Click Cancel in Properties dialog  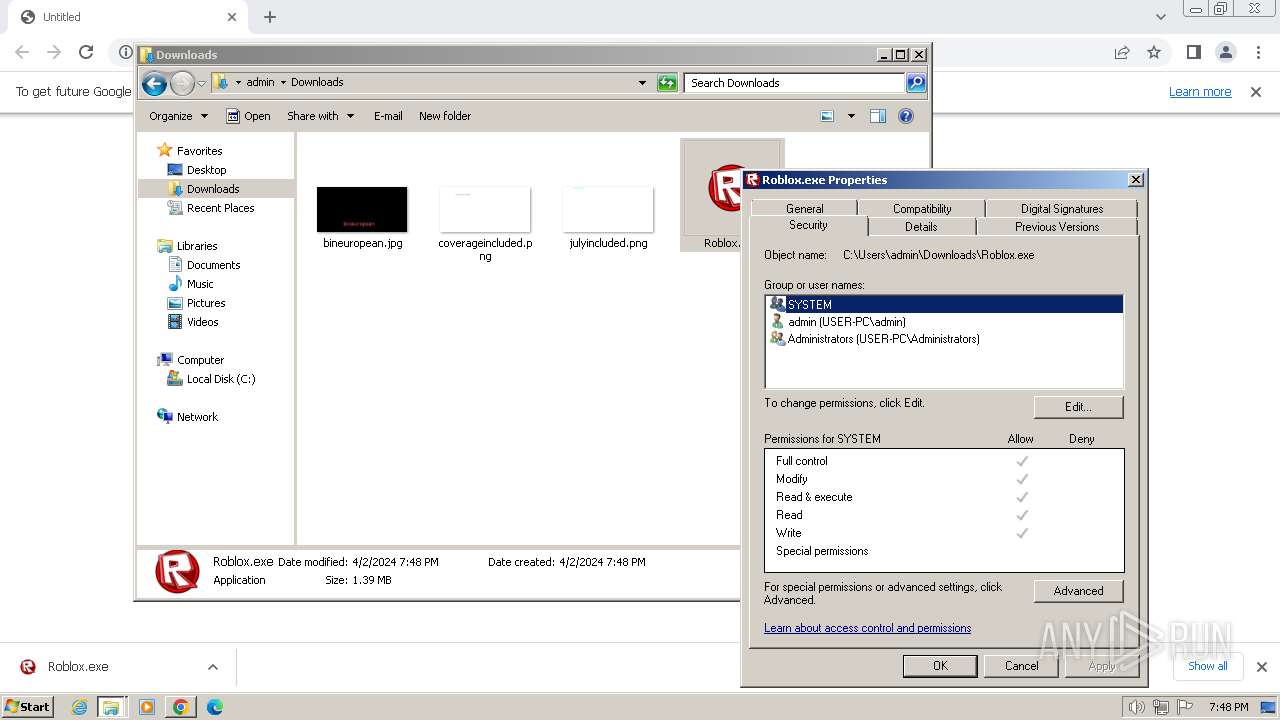(x=1021, y=666)
